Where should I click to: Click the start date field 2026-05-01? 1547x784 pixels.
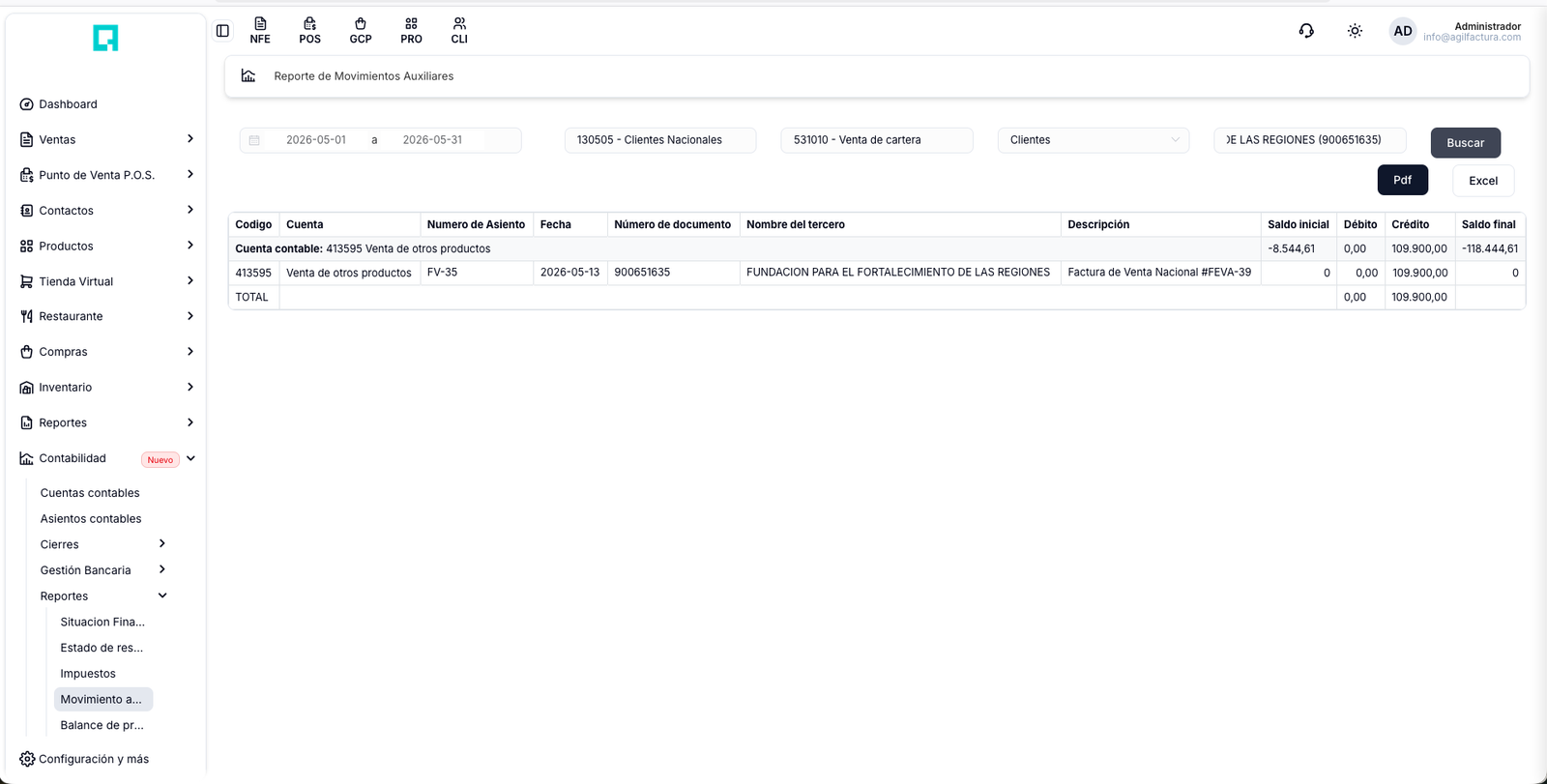tap(316, 140)
